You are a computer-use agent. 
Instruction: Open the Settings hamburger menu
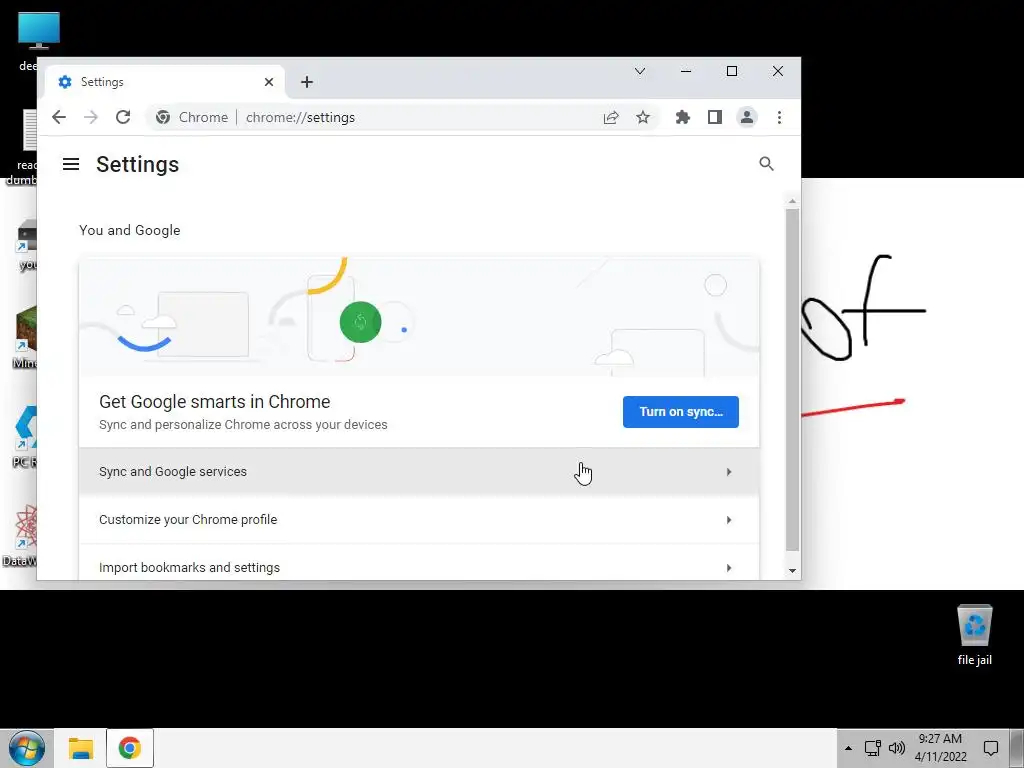tap(71, 164)
